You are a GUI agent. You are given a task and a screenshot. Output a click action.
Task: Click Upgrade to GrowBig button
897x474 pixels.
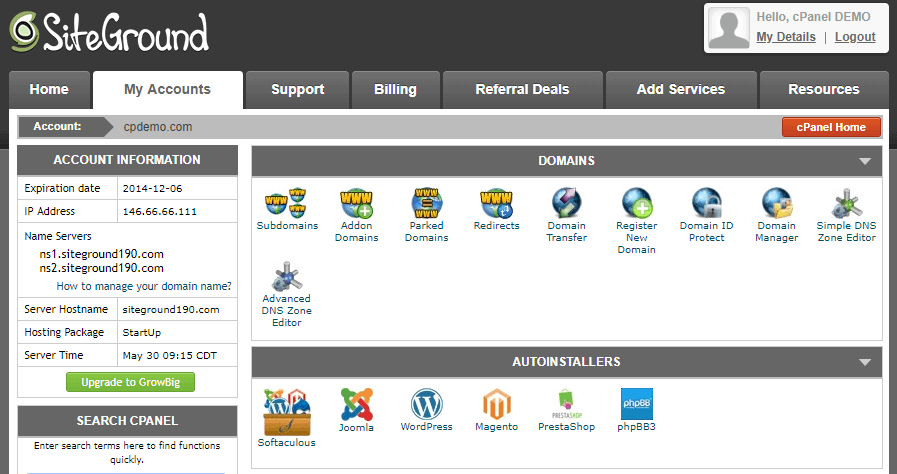click(130, 382)
